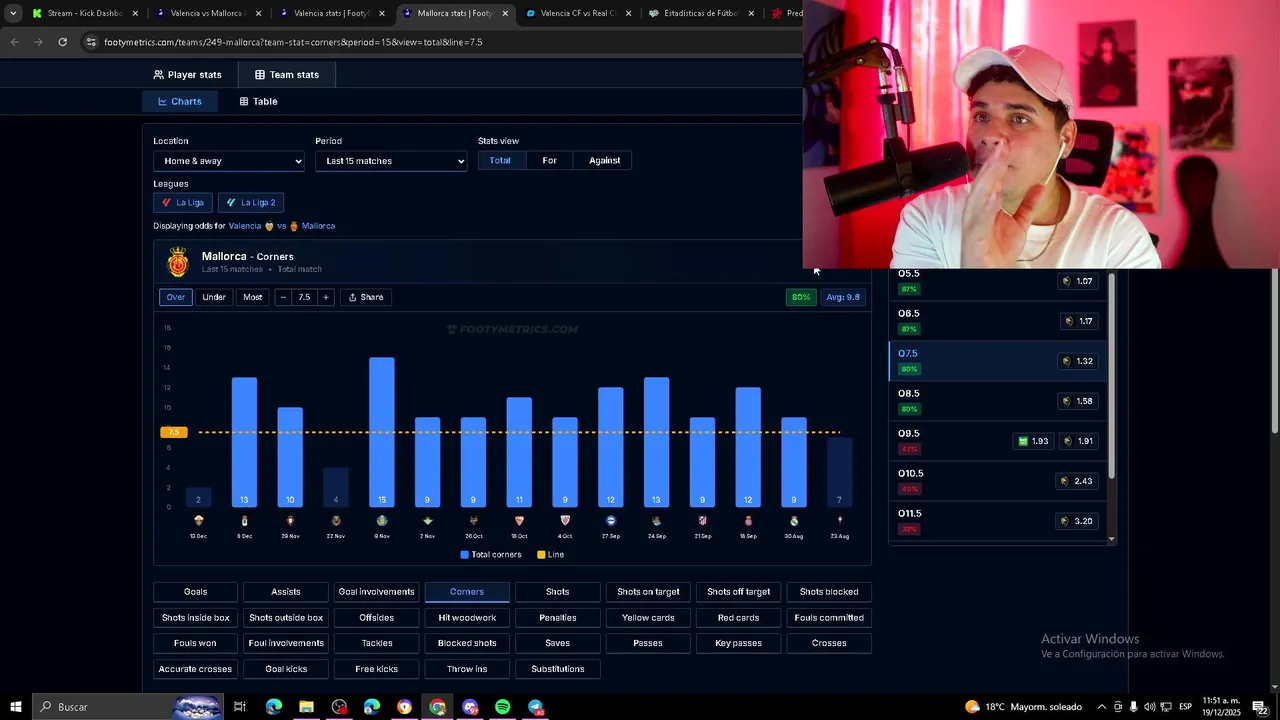The height and width of the screenshot is (720, 1280).
Task: Click the 1.07 odds for O5.5
Action: pos(1077,281)
